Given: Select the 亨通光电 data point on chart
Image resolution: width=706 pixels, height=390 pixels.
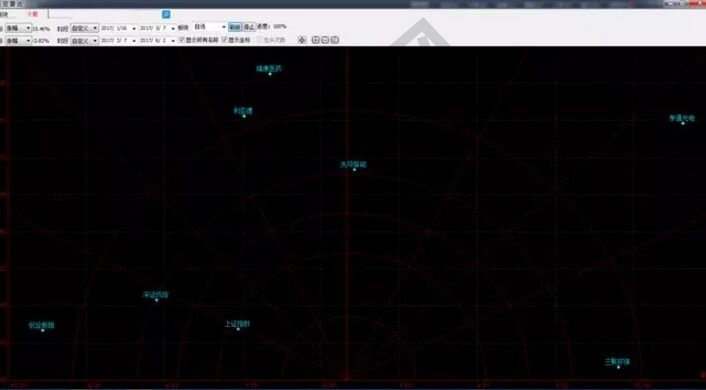Looking at the screenshot, I should (x=683, y=123).
